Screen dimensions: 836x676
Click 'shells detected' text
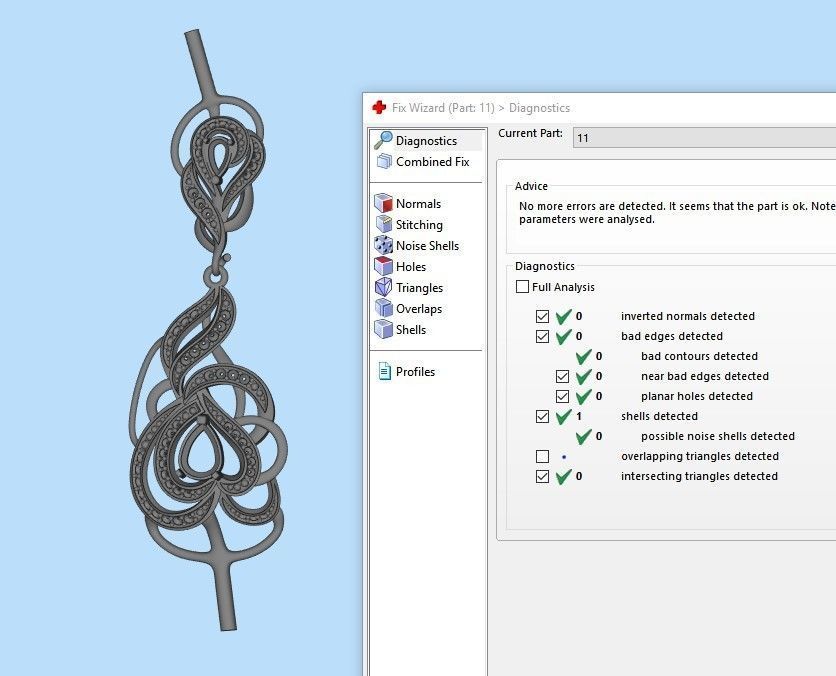[659, 416]
